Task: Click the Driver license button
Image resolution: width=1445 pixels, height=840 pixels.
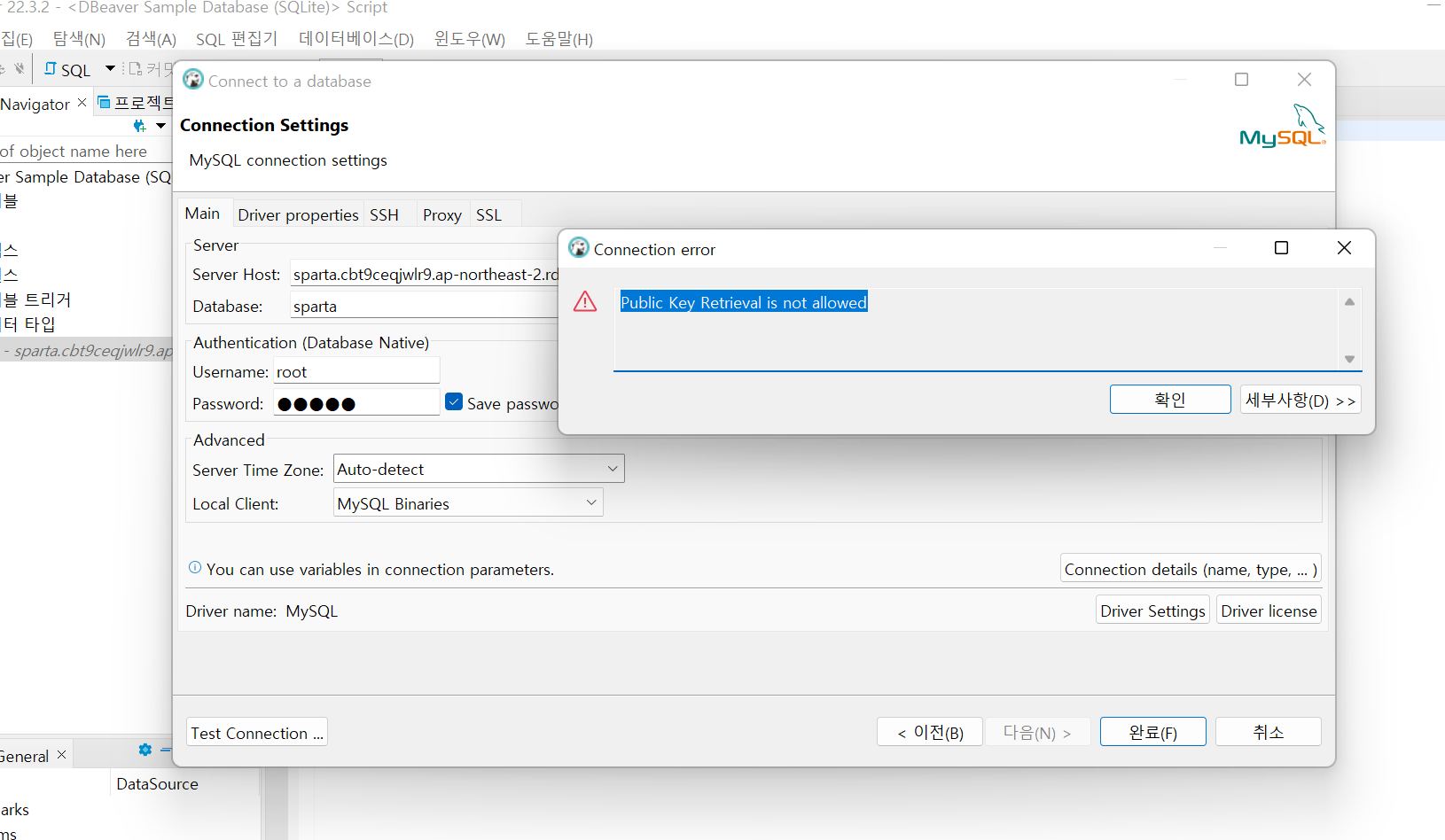Action: pyautogui.click(x=1269, y=611)
